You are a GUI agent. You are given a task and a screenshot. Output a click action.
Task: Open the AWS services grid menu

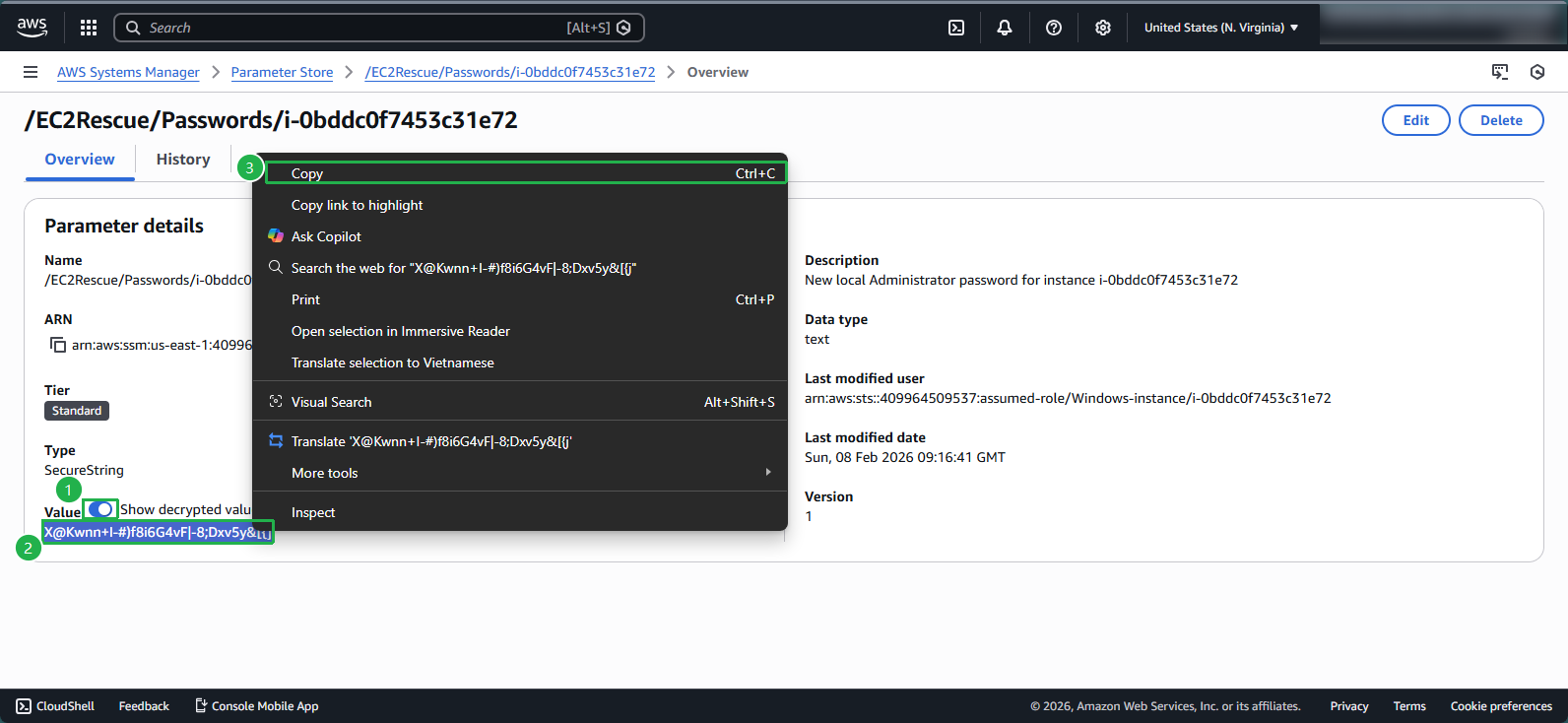tap(89, 28)
